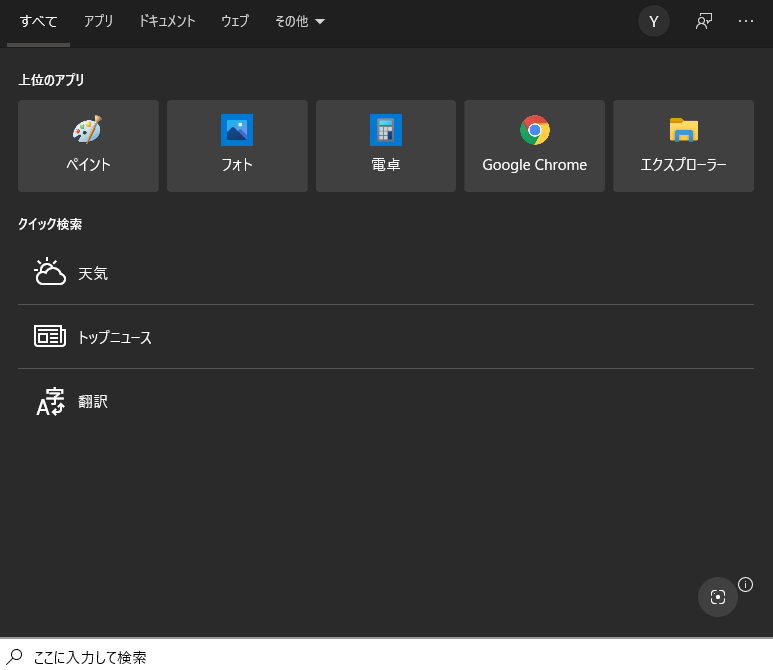This screenshot has height=670, width=773.
Task: Open the feedback icon in header
Action: [x=704, y=21]
